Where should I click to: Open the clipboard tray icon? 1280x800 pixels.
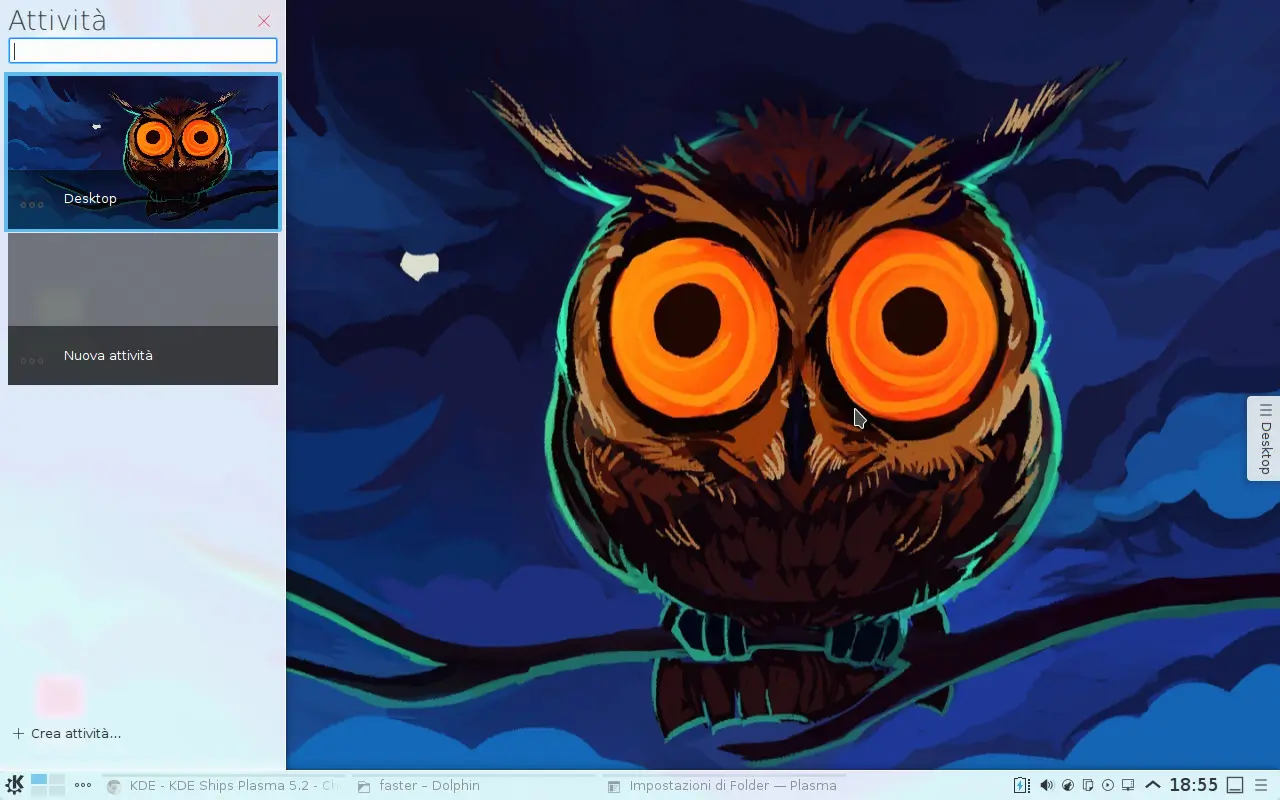1088,785
